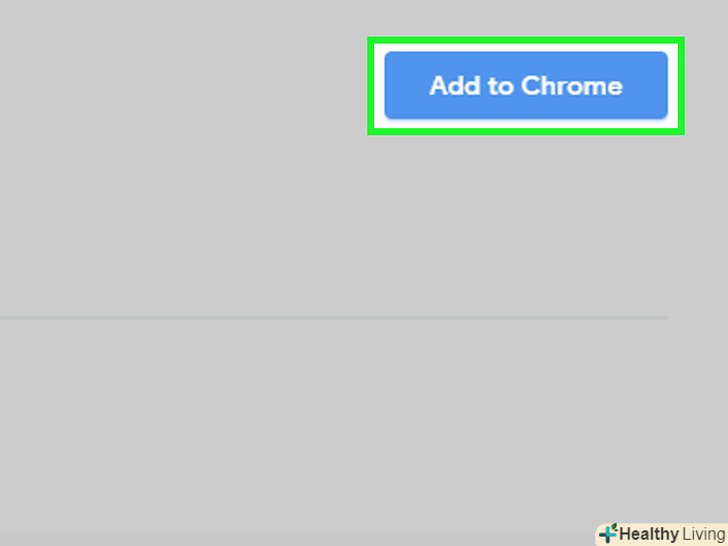728x546 pixels.
Task: Click the blank gray space left of the button
Action: pos(186,85)
